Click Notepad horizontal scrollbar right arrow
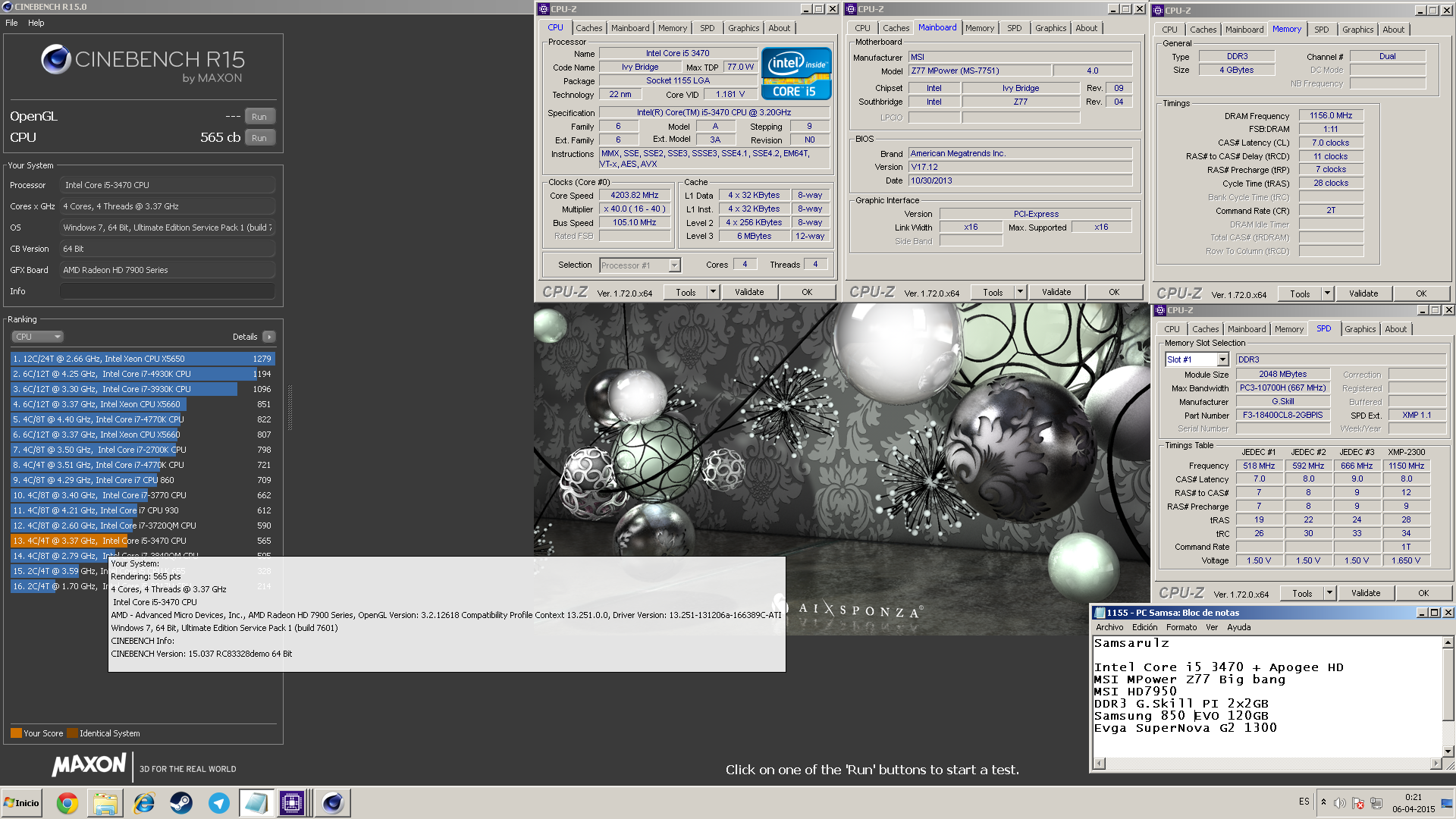The height and width of the screenshot is (819, 1456). [x=1436, y=764]
